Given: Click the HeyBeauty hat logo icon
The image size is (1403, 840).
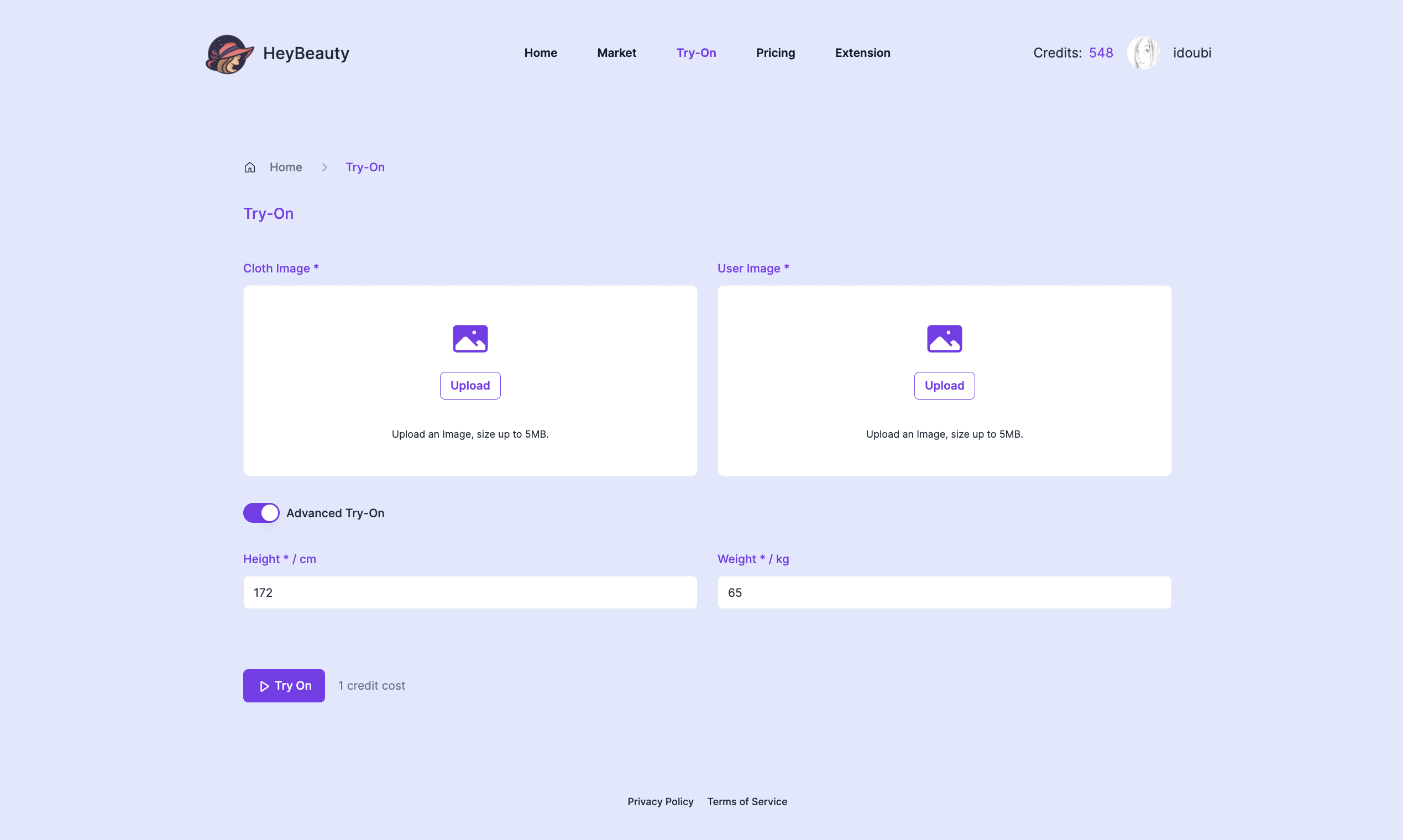Looking at the screenshot, I should [229, 54].
